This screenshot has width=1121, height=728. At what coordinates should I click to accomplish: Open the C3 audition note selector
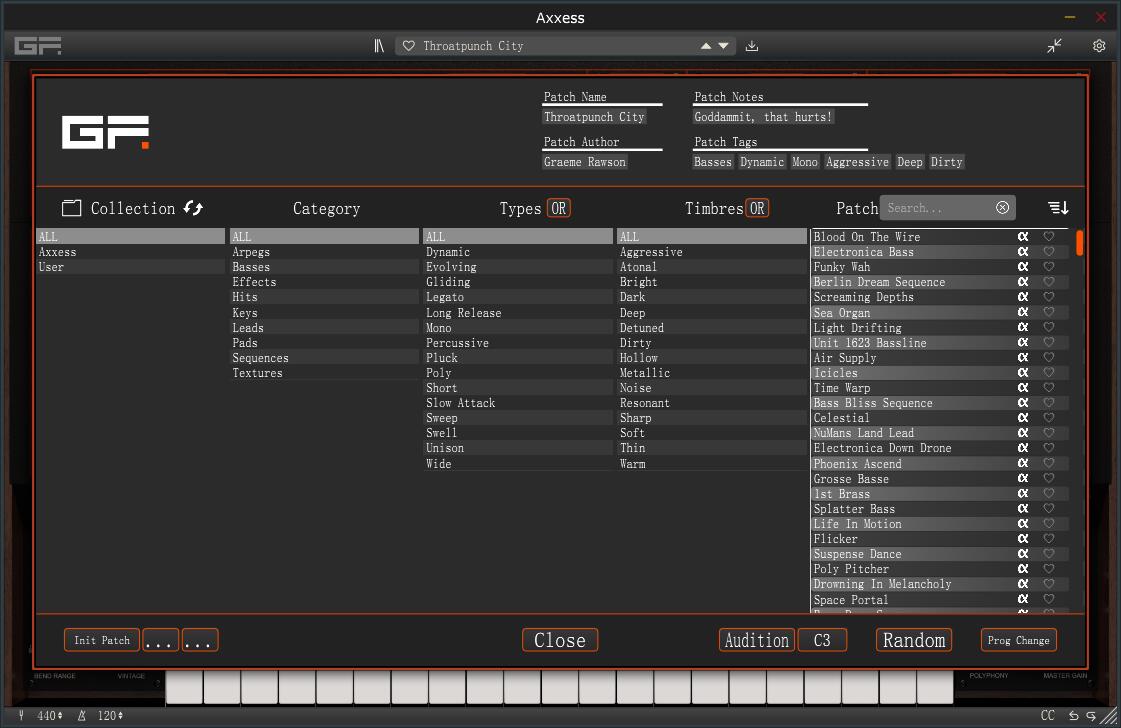click(822, 640)
